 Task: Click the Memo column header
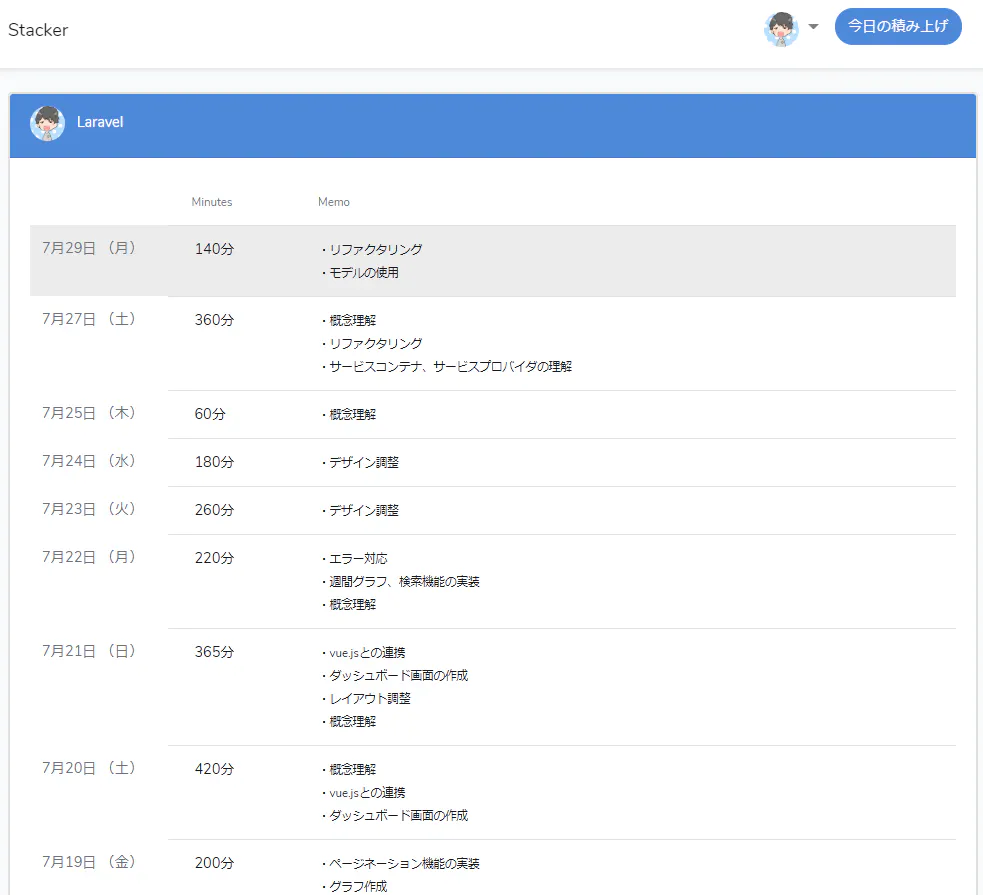coord(334,202)
